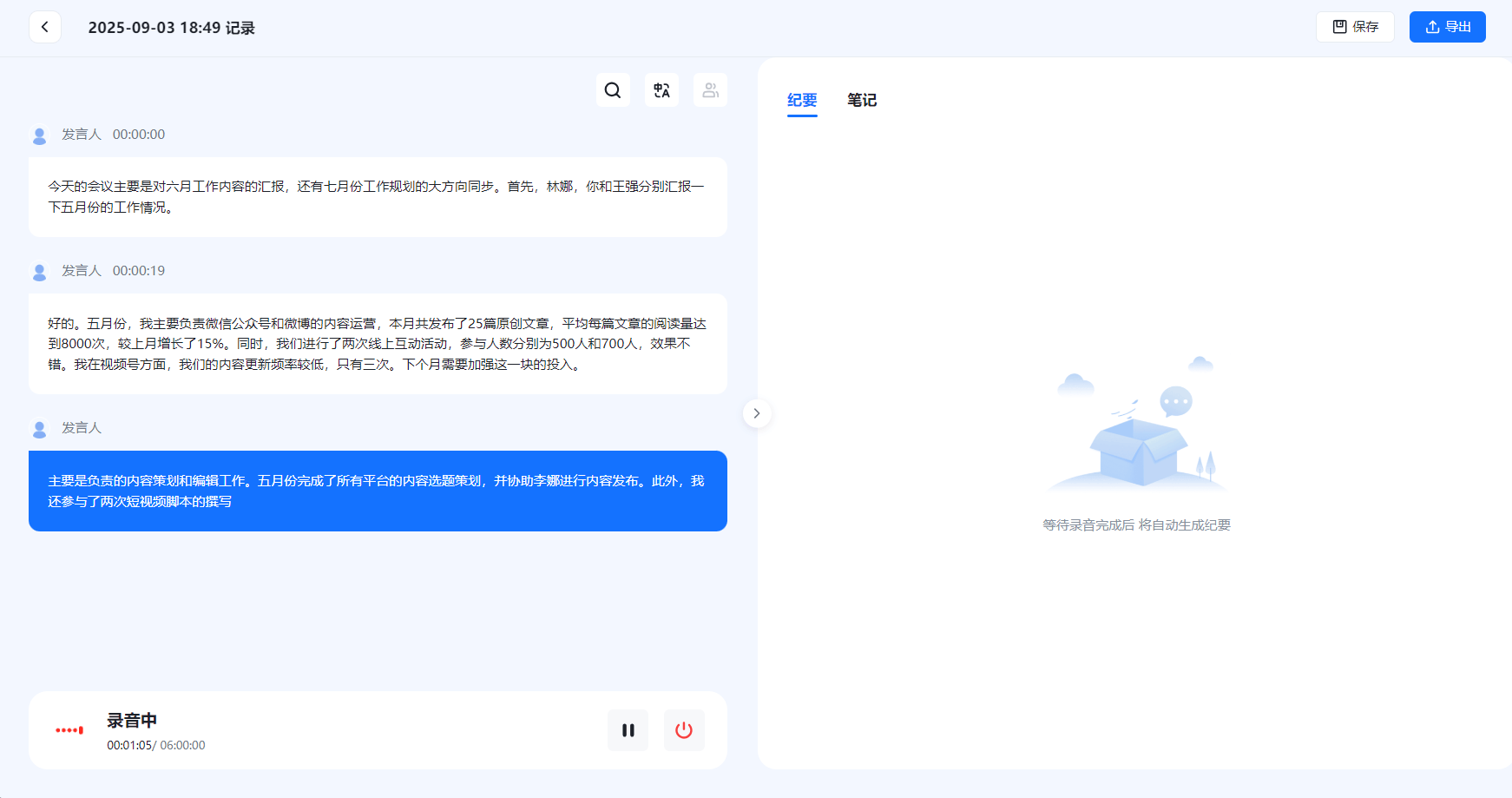Viewport: 1512px width, 798px height.
Task: Click the record title 2025-09-03 18:49 记录
Action: 172,28
